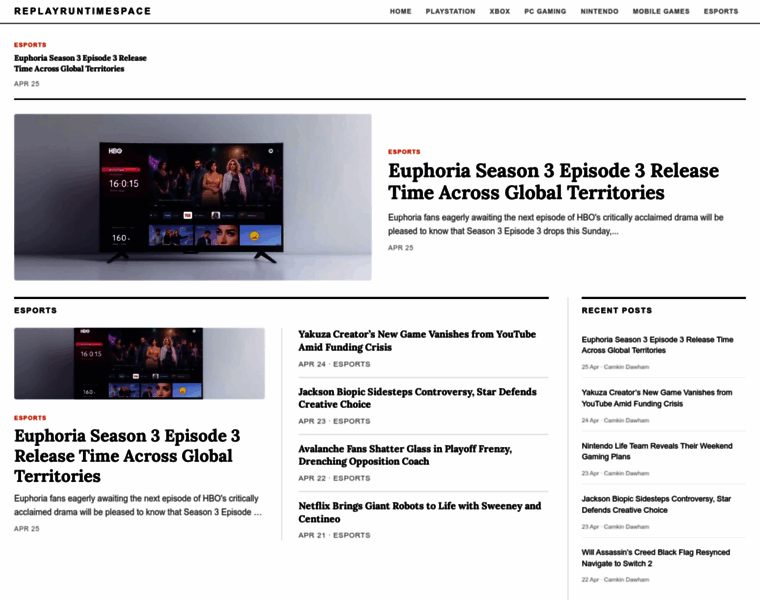This screenshot has height=600, width=760.
Task: Click the author name beside 25 Apr in Recent Posts
Action: click(x=626, y=367)
